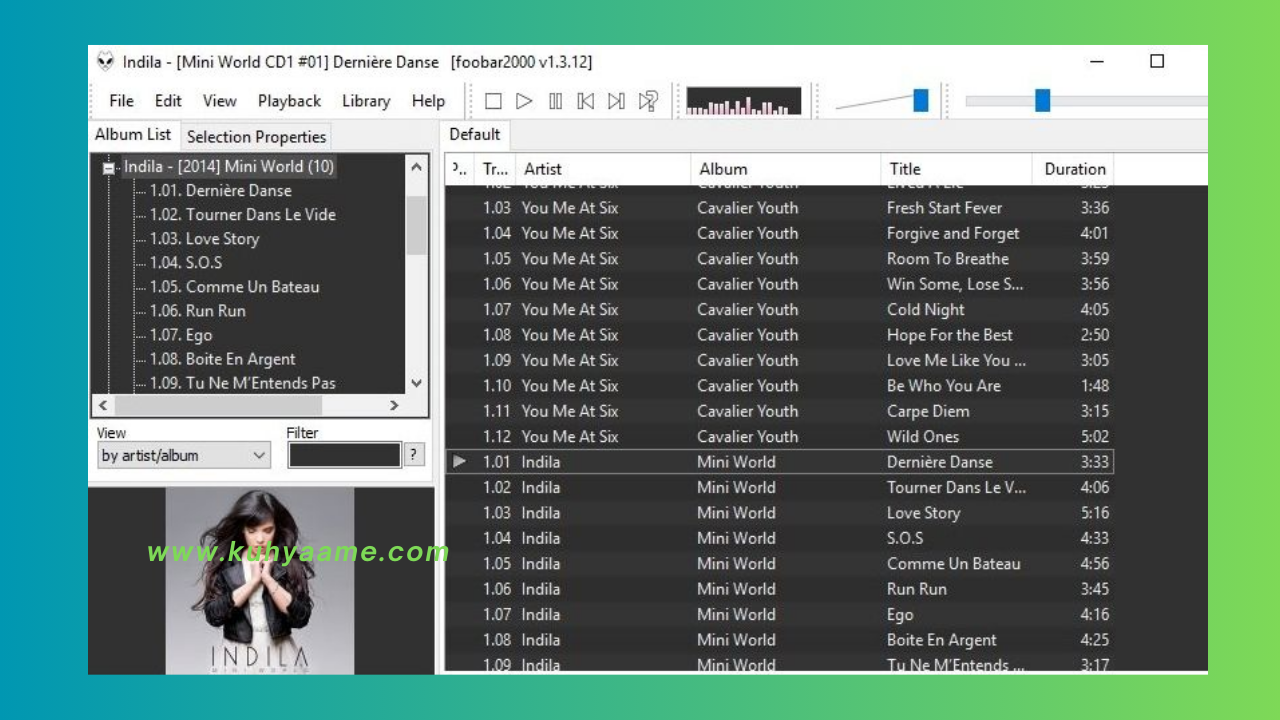Select 1.06. Run Run in album tree
The height and width of the screenshot is (720, 1280).
tap(197, 311)
